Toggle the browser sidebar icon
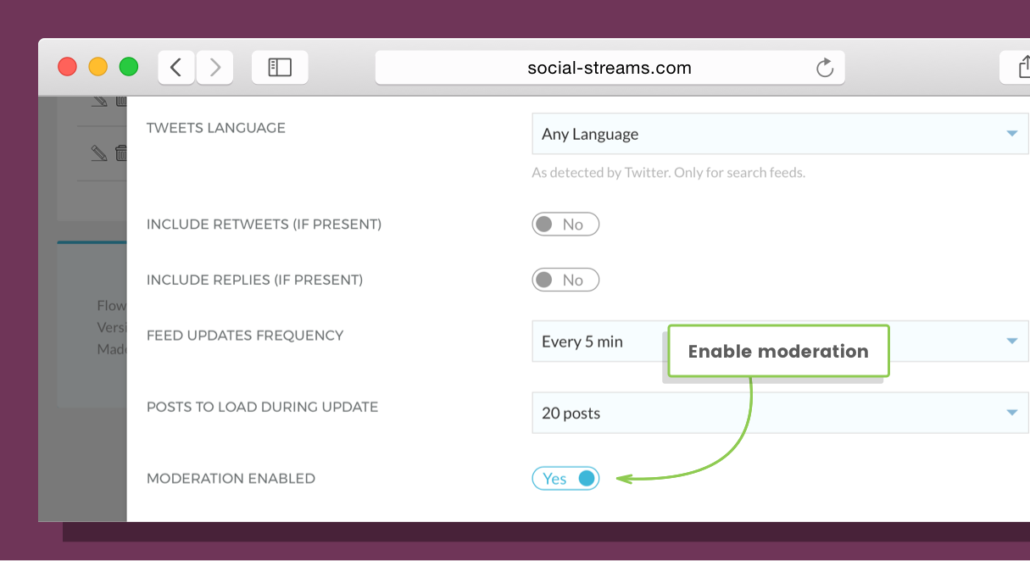1030x561 pixels. (280, 67)
